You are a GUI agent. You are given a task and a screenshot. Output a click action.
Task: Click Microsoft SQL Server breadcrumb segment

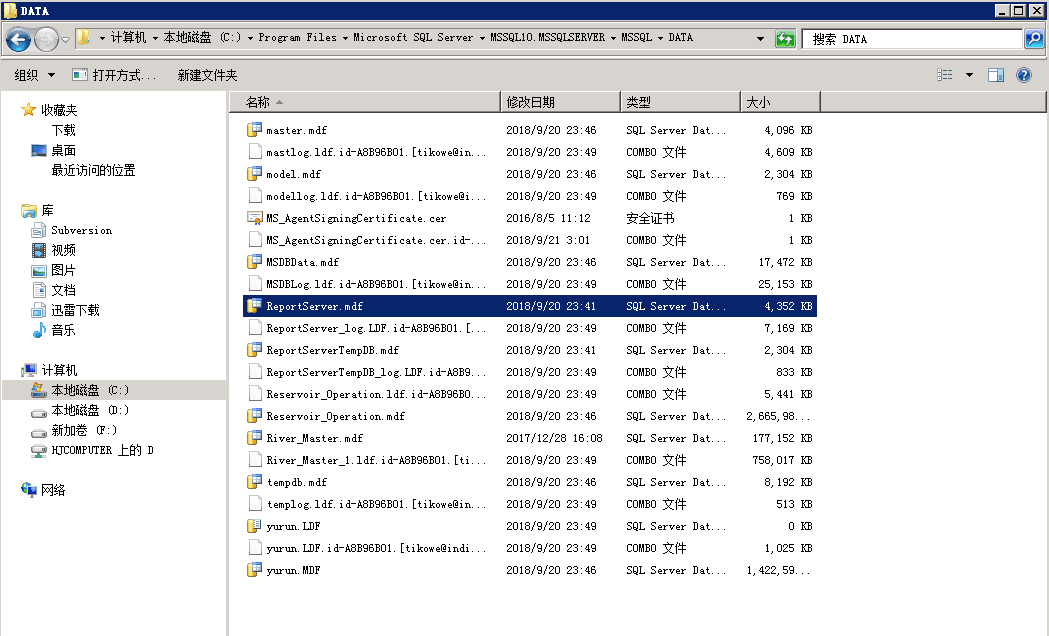pos(413,37)
